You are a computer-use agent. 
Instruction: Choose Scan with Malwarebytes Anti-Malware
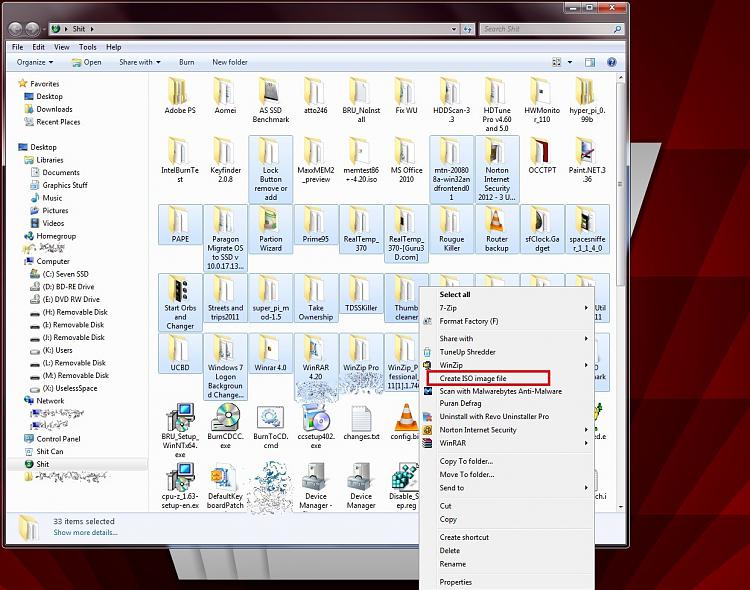507,391
